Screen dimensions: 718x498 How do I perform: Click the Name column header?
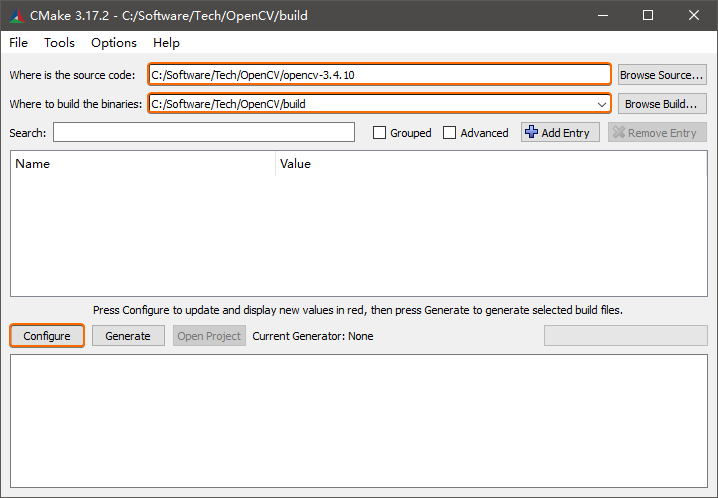142,164
